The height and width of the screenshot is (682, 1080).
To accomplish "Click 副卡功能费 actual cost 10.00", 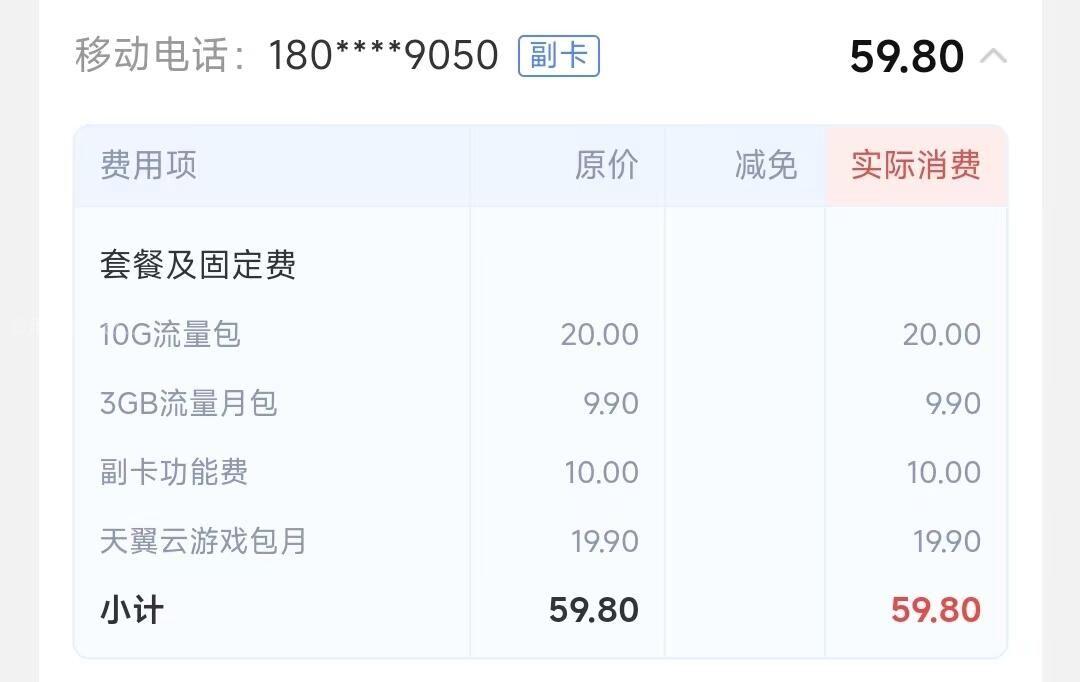I will pyautogui.click(x=943, y=472).
